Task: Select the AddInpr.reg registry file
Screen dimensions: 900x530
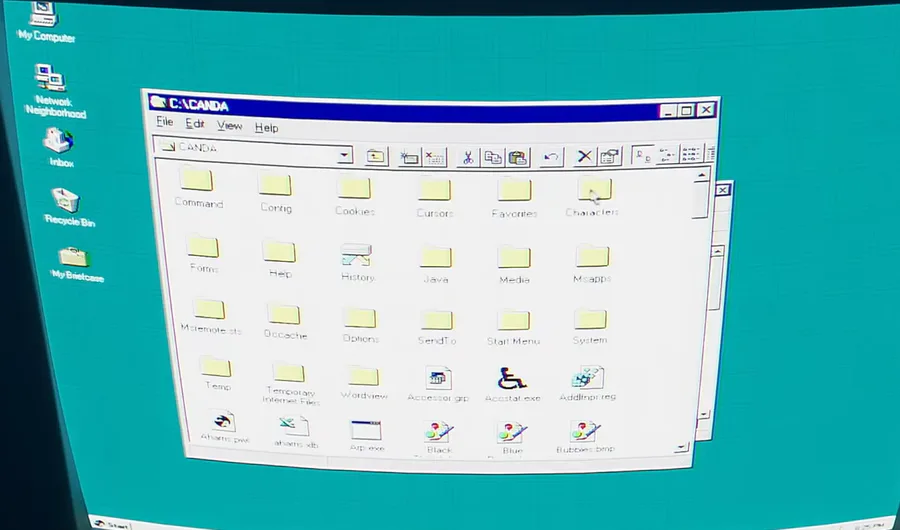Action: (588, 384)
